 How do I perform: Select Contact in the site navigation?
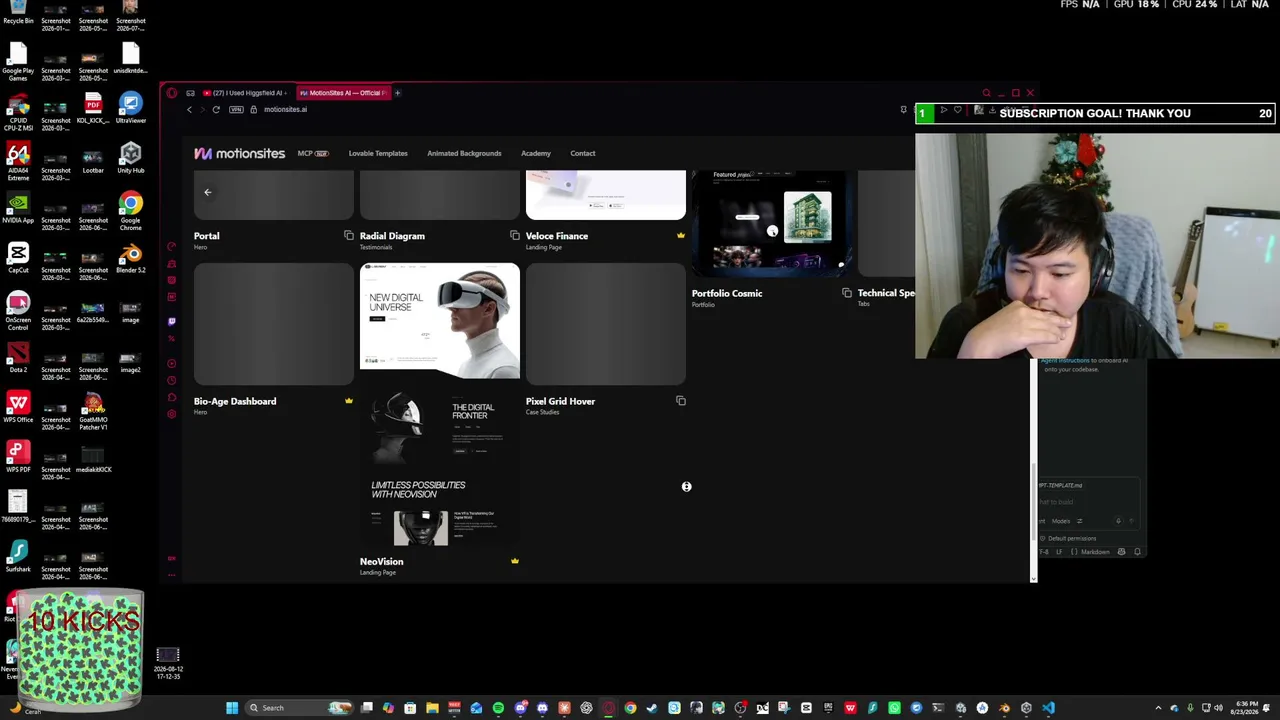click(x=583, y=153)
